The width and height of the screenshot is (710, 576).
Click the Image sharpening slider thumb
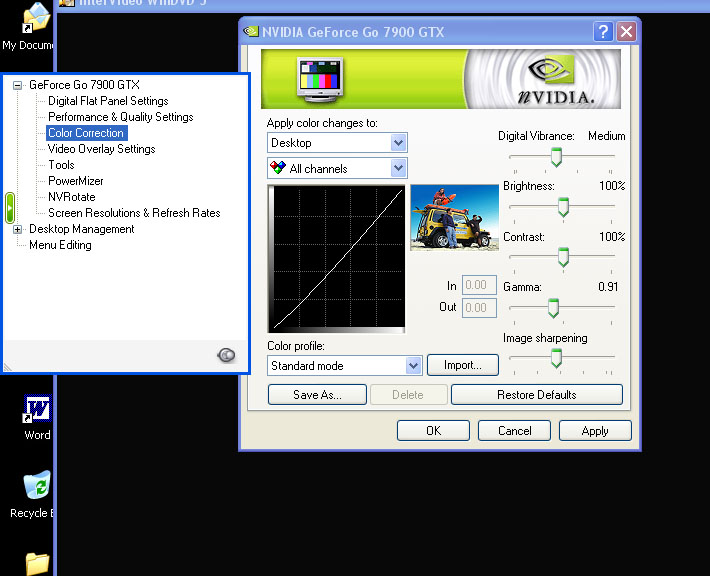[x=556, y=359]
